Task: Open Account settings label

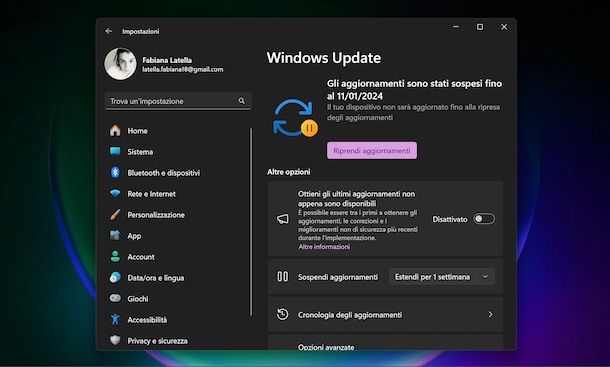Action: 141,257
